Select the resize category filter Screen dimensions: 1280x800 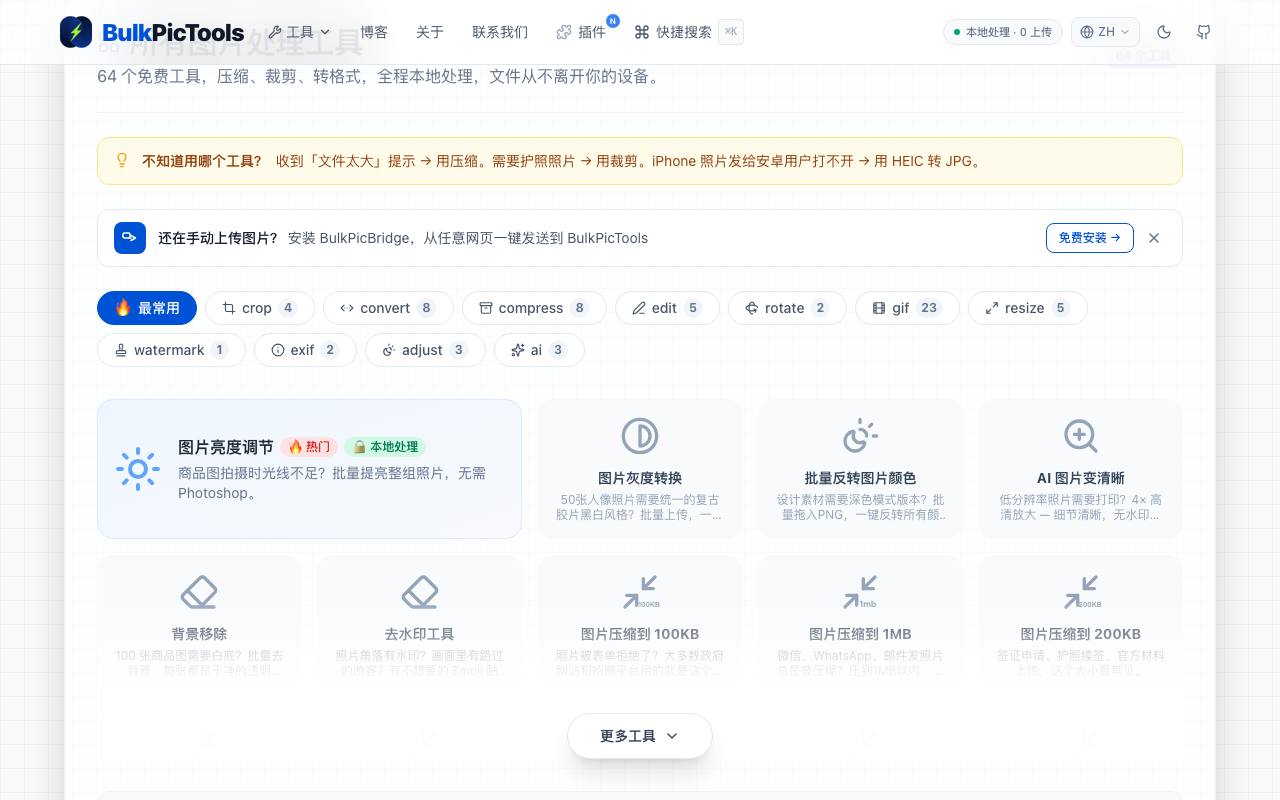[x=1027, y=308]
